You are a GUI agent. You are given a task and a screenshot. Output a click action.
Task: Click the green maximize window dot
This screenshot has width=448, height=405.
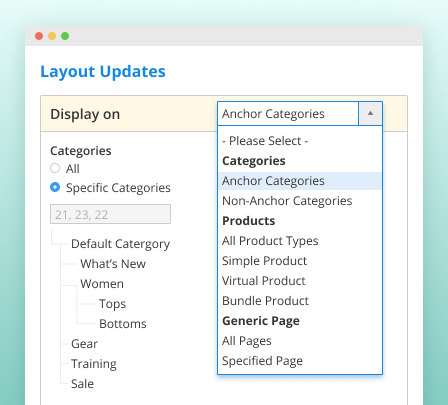[65, 36]
